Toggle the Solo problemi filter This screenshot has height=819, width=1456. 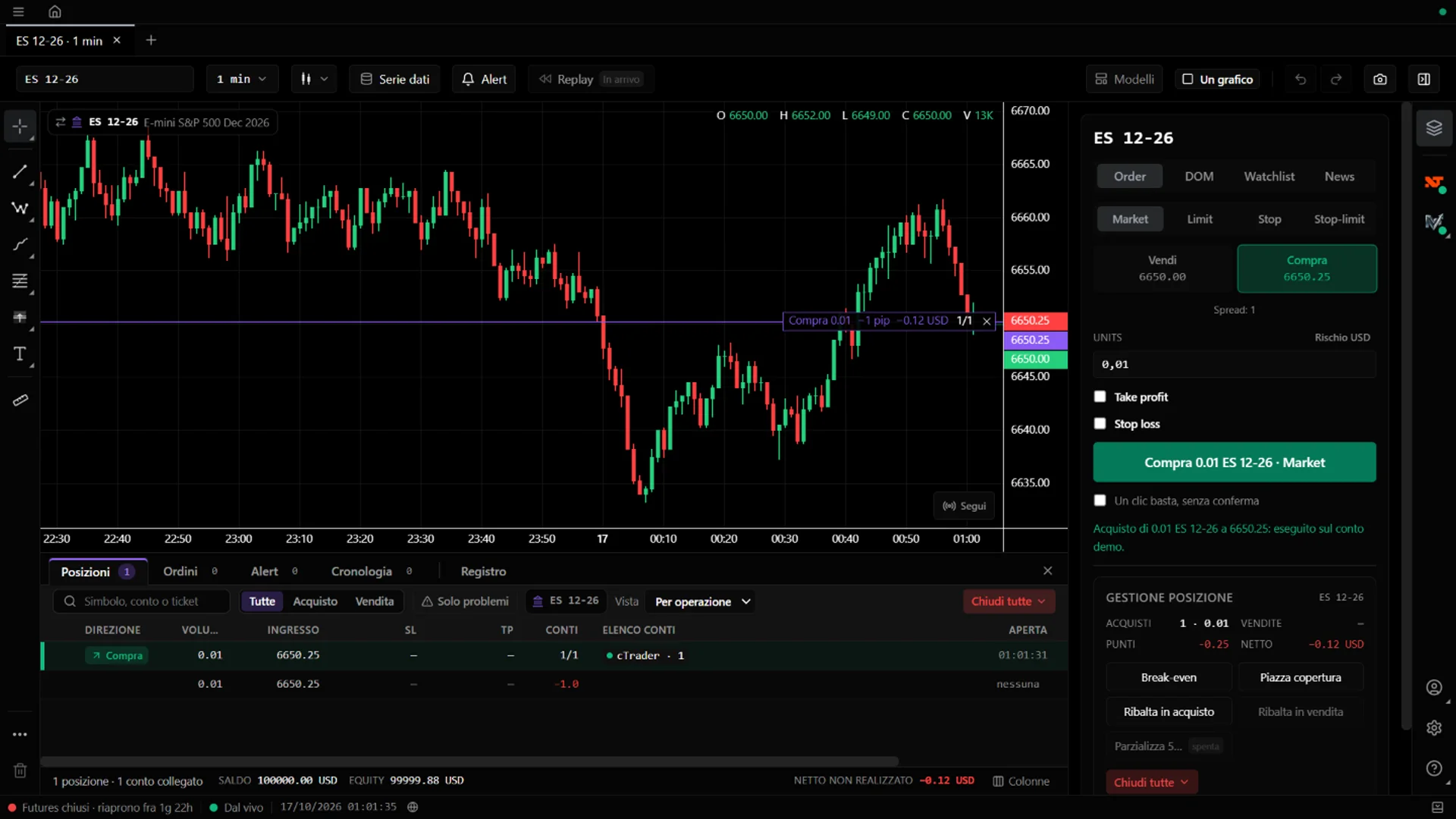[x=465, y=601]
